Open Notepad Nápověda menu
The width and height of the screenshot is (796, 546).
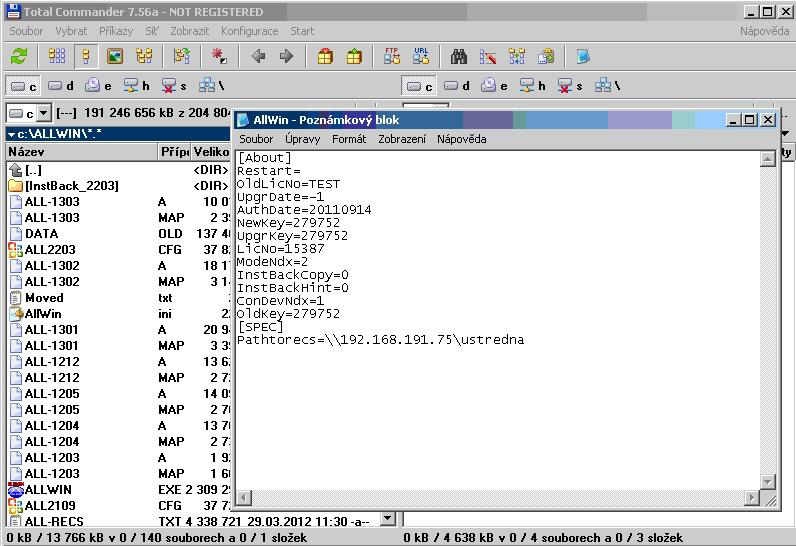point(461,139)
